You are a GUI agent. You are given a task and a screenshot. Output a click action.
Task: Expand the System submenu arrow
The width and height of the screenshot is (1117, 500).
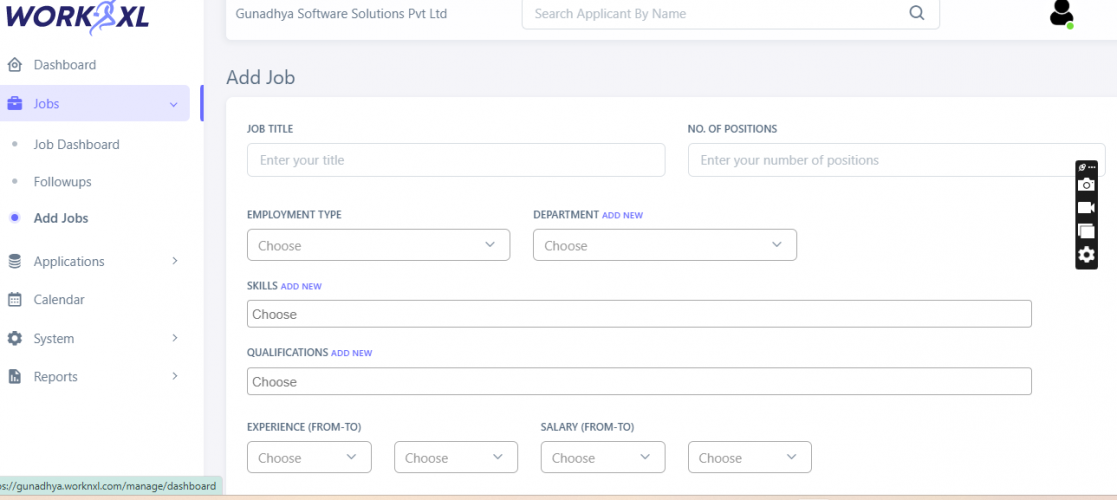click(175, 338)
